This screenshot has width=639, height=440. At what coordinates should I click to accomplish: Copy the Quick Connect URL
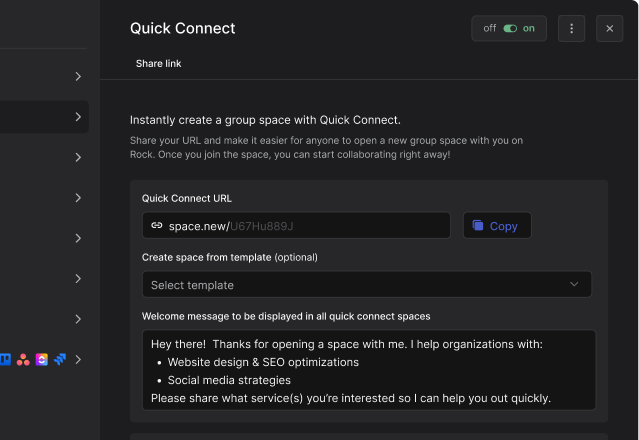[x=497, y=225]
